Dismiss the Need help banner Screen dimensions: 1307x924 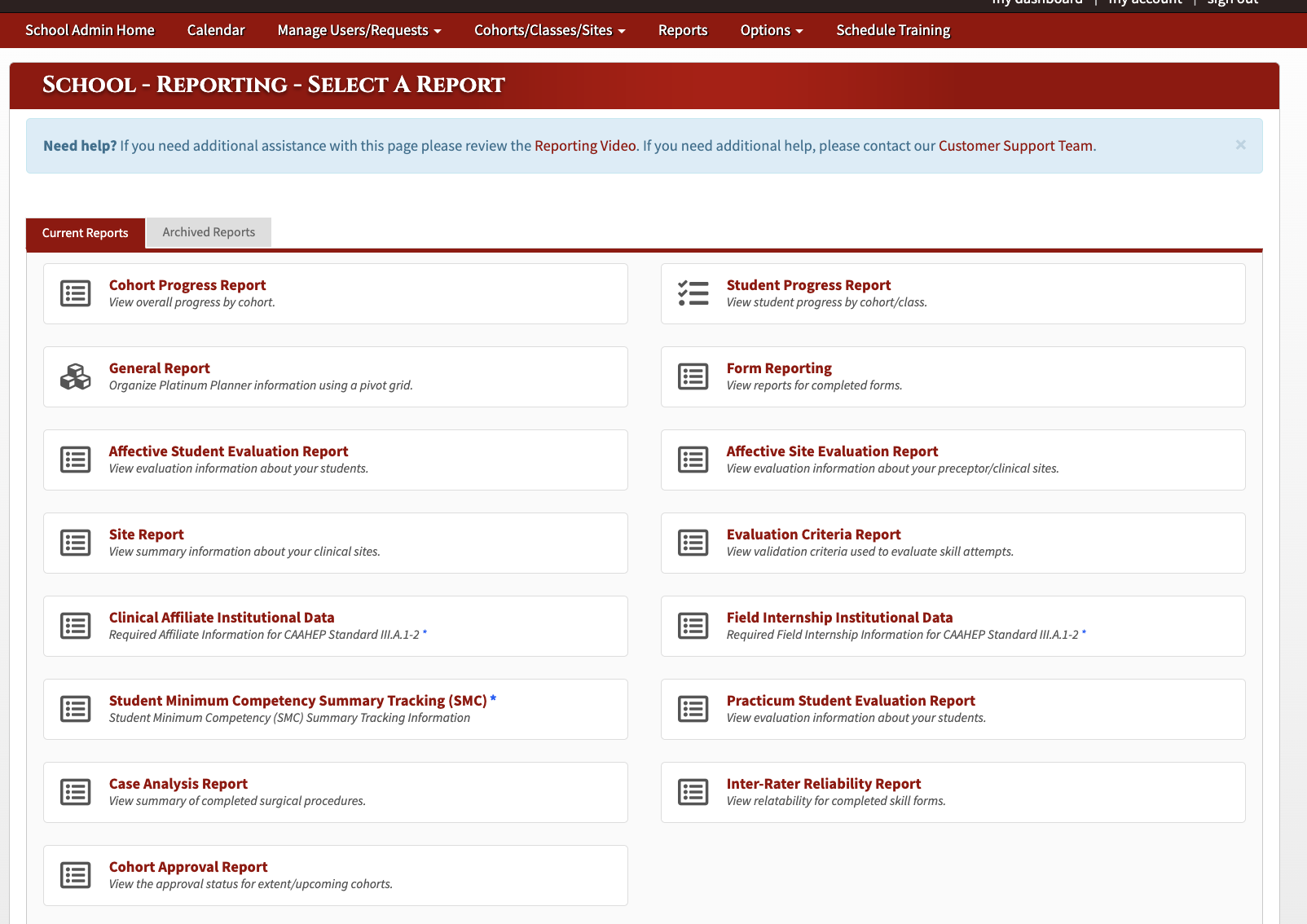(x=1240, y=145)
